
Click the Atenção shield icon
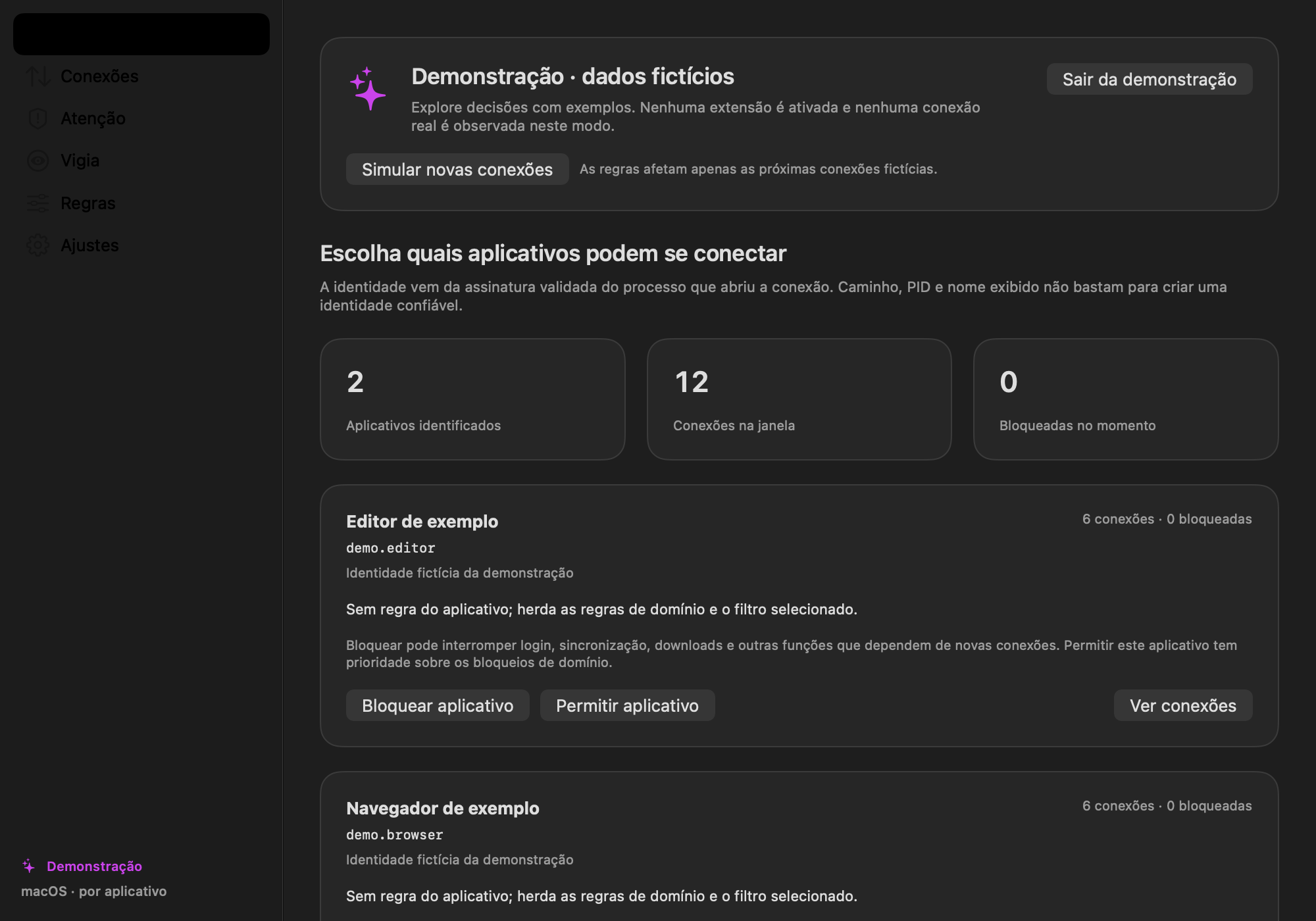point(38,118)
